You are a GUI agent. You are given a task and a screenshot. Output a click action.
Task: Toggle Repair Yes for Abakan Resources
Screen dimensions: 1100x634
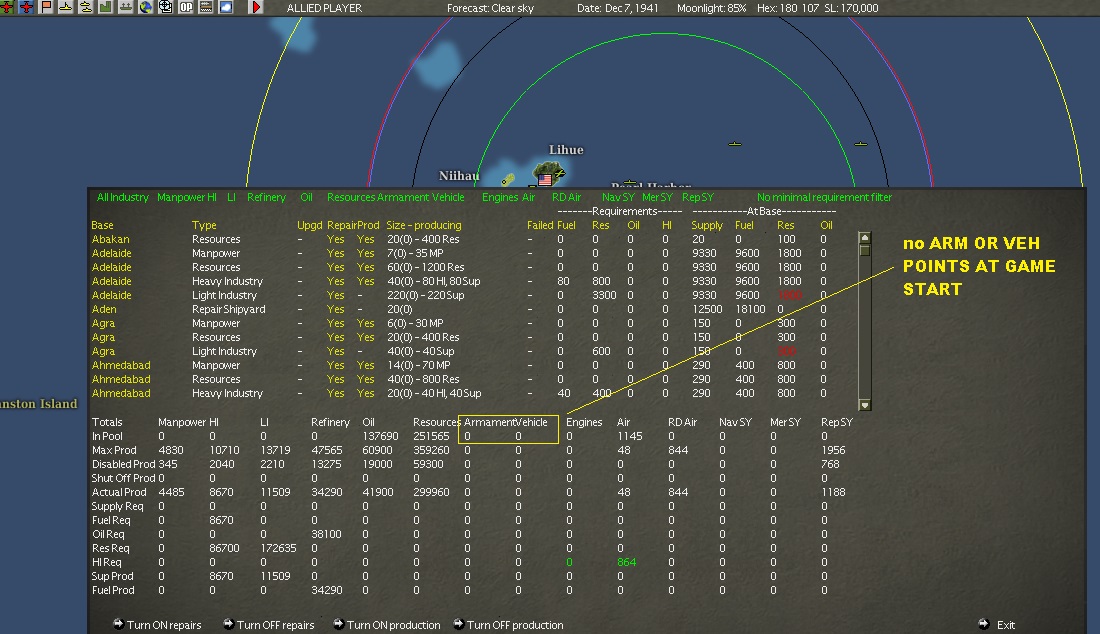point(335,239)
